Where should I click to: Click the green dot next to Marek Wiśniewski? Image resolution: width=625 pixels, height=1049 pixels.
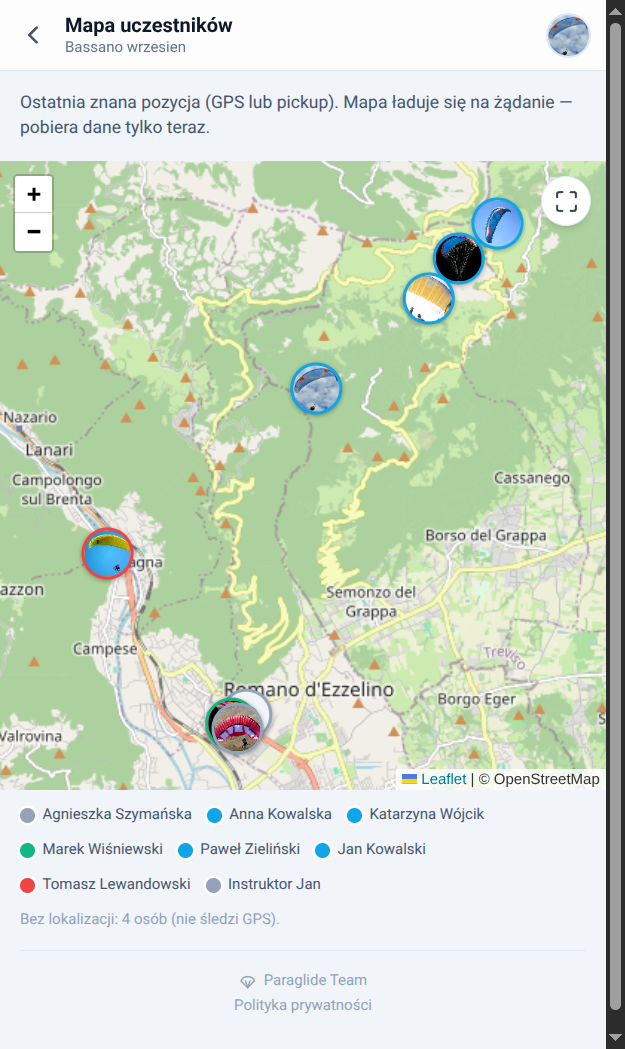coord(27,850)
